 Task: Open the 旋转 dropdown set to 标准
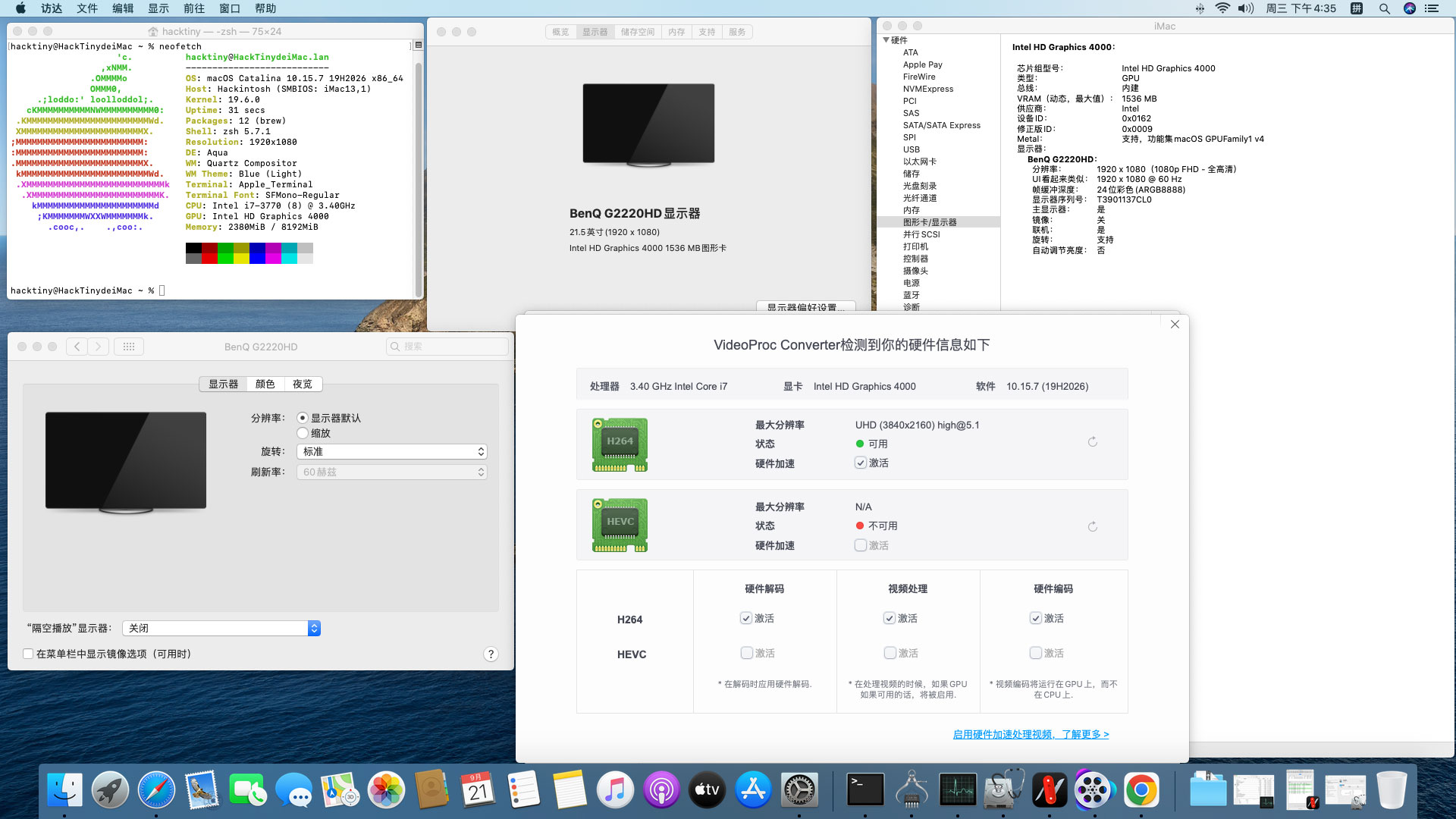391,452
